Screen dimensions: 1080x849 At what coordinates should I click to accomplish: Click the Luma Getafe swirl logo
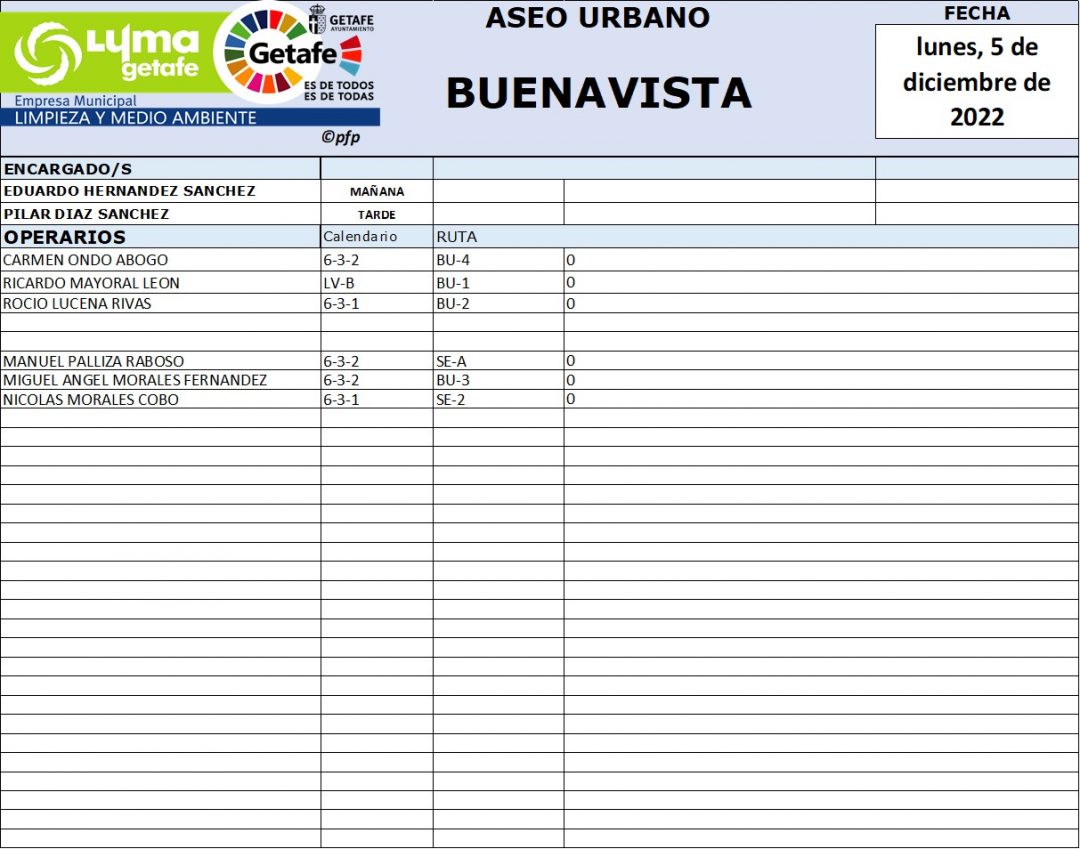pyautogui.click(x=48, y=52)
